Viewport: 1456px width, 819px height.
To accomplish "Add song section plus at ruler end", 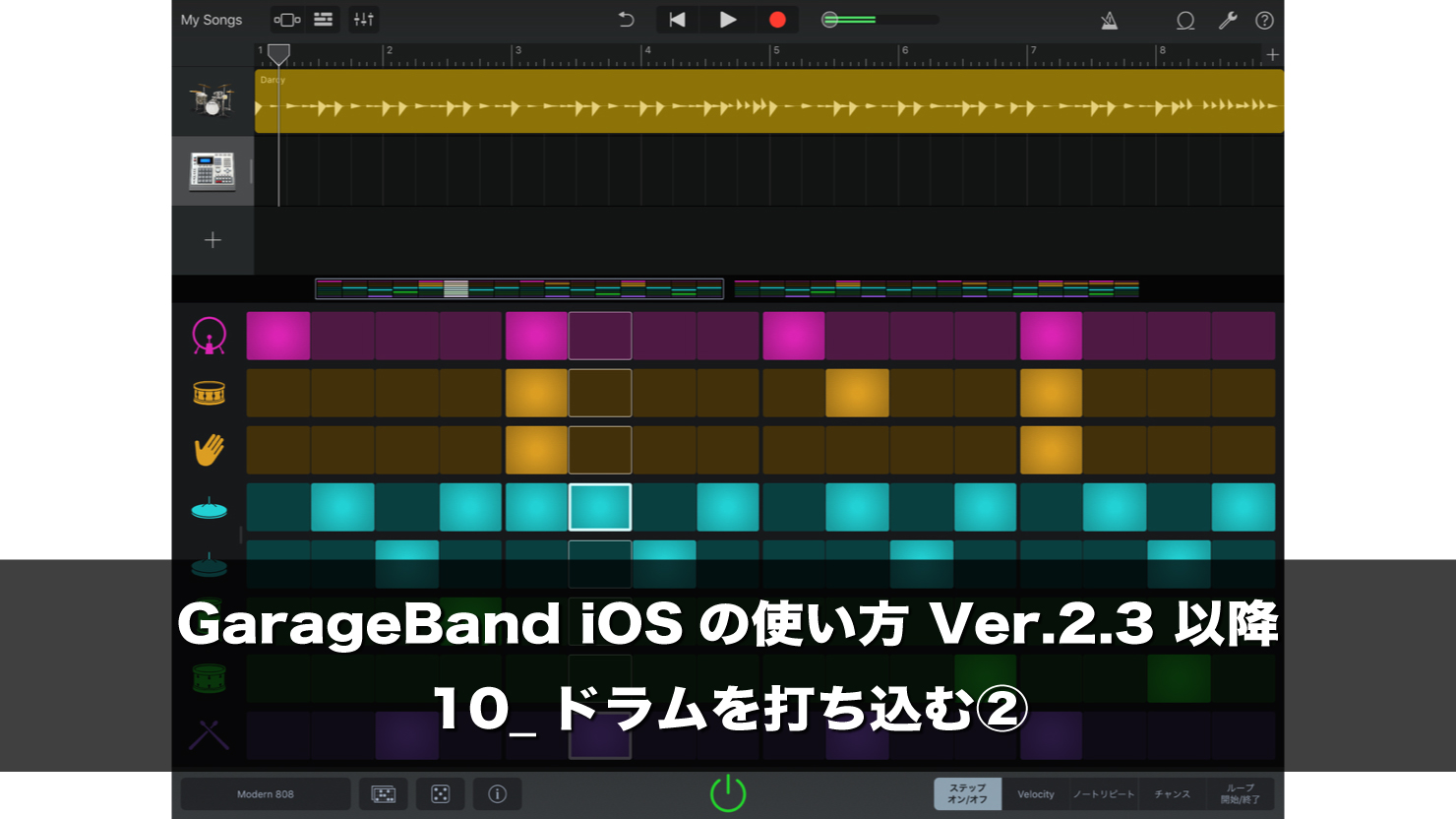I will [x=1272, y=55].
